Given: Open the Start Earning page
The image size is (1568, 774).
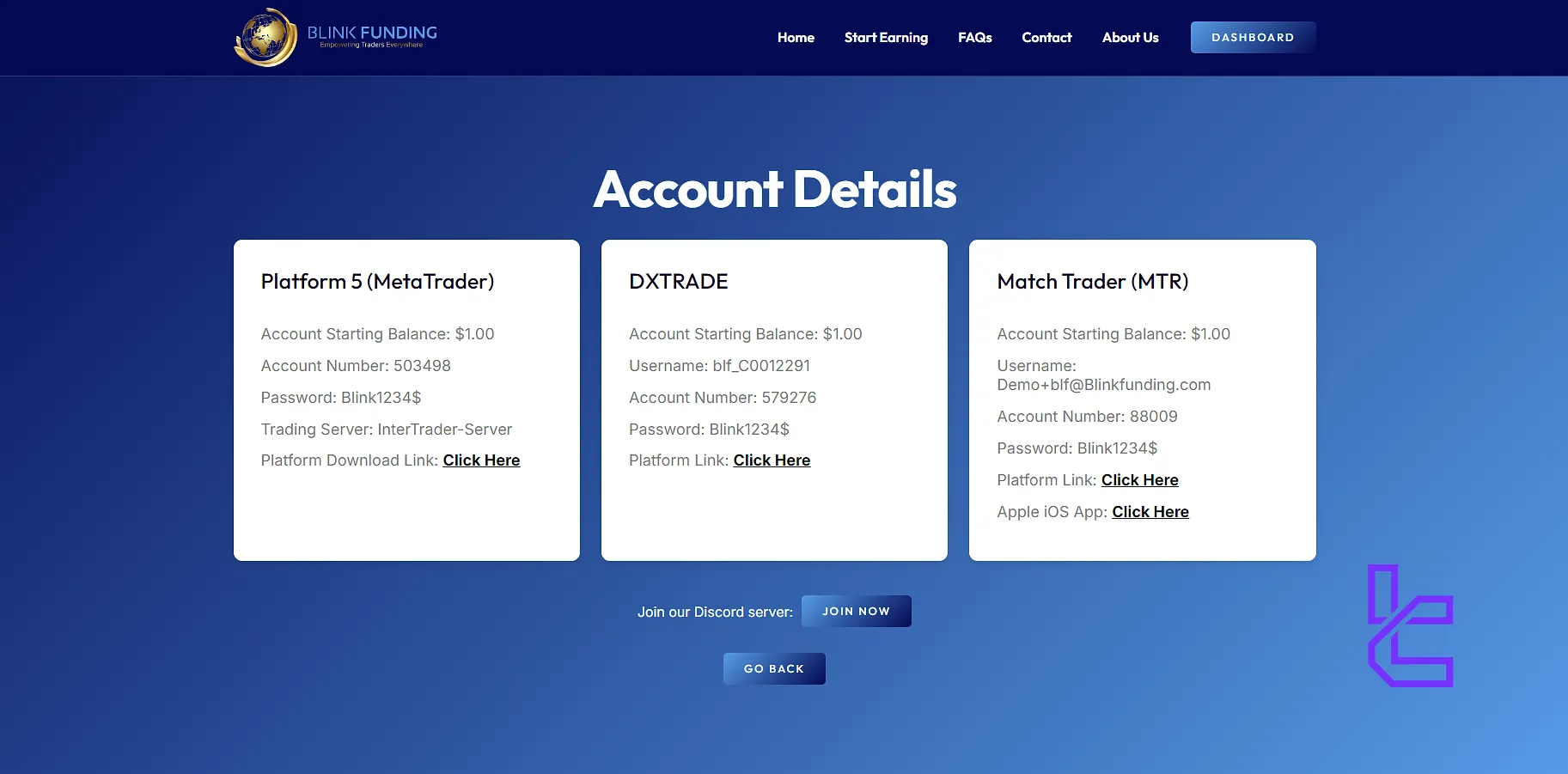Looking at the screenshot, I should tap(886, 37).
